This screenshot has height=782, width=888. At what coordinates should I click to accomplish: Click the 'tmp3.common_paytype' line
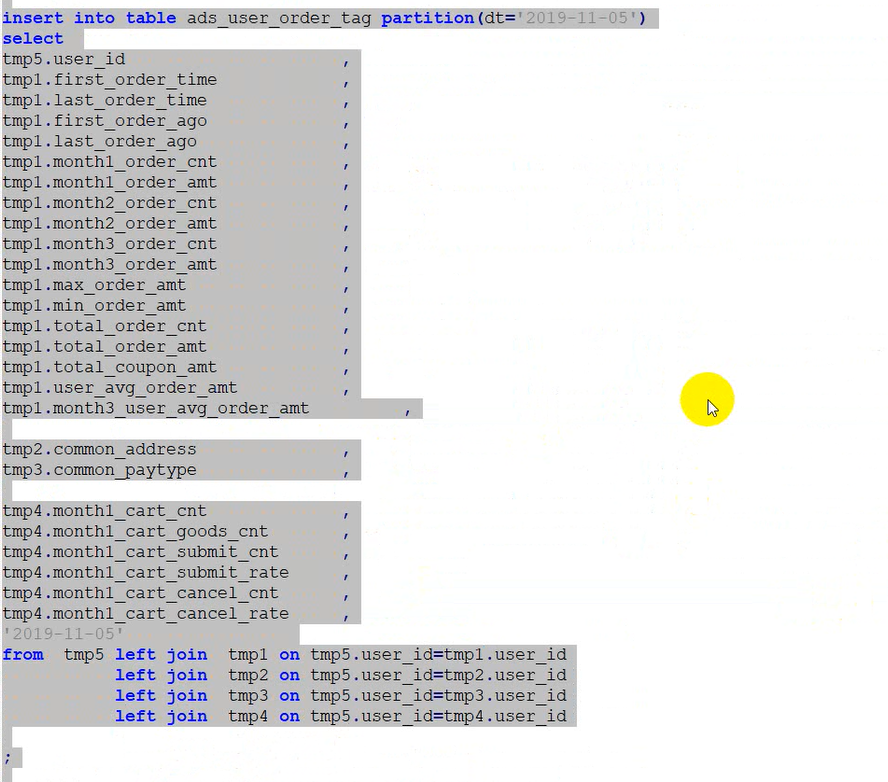(99, 470)
